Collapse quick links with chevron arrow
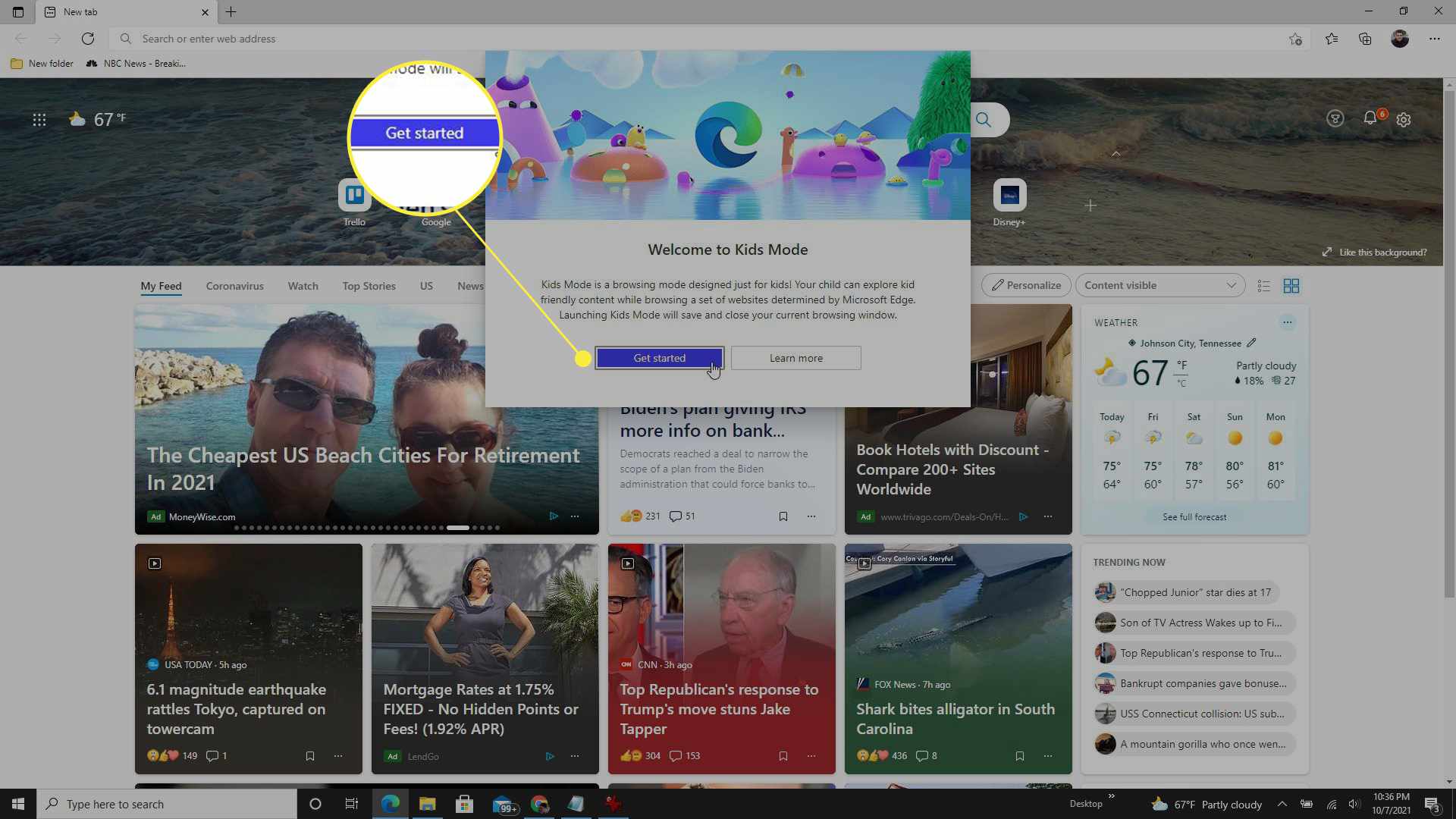This screenshot has width=1456, height=819. [x=1116, y=154]
